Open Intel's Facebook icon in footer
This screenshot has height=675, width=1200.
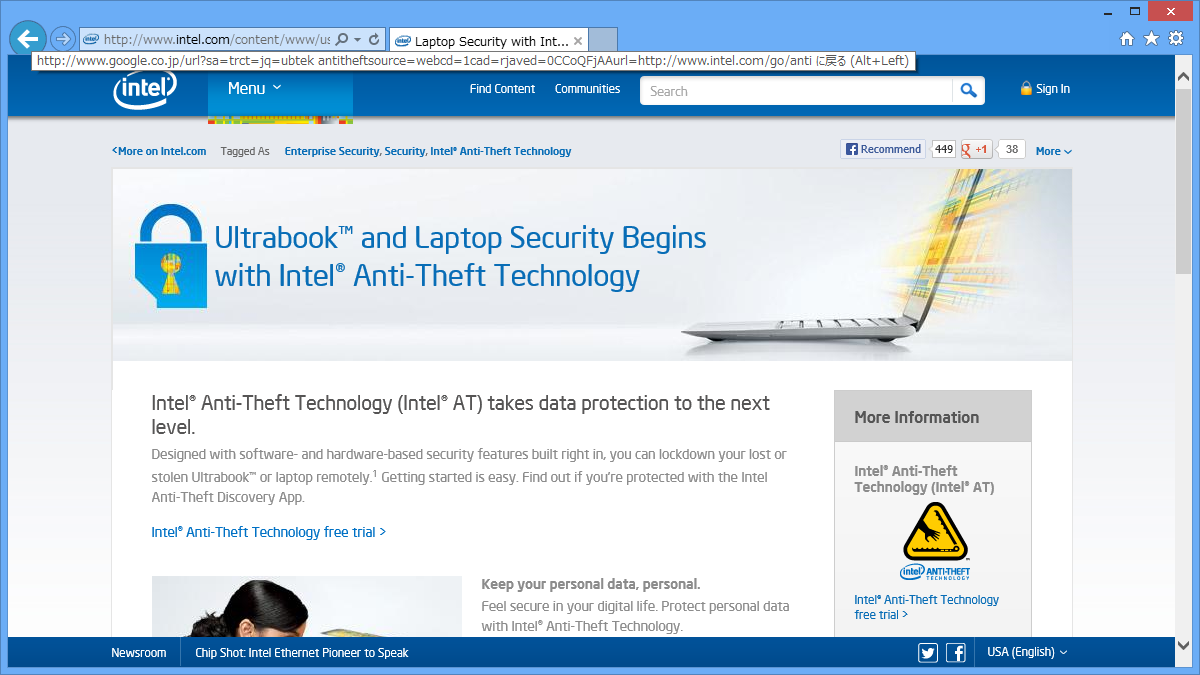point(956,653)
